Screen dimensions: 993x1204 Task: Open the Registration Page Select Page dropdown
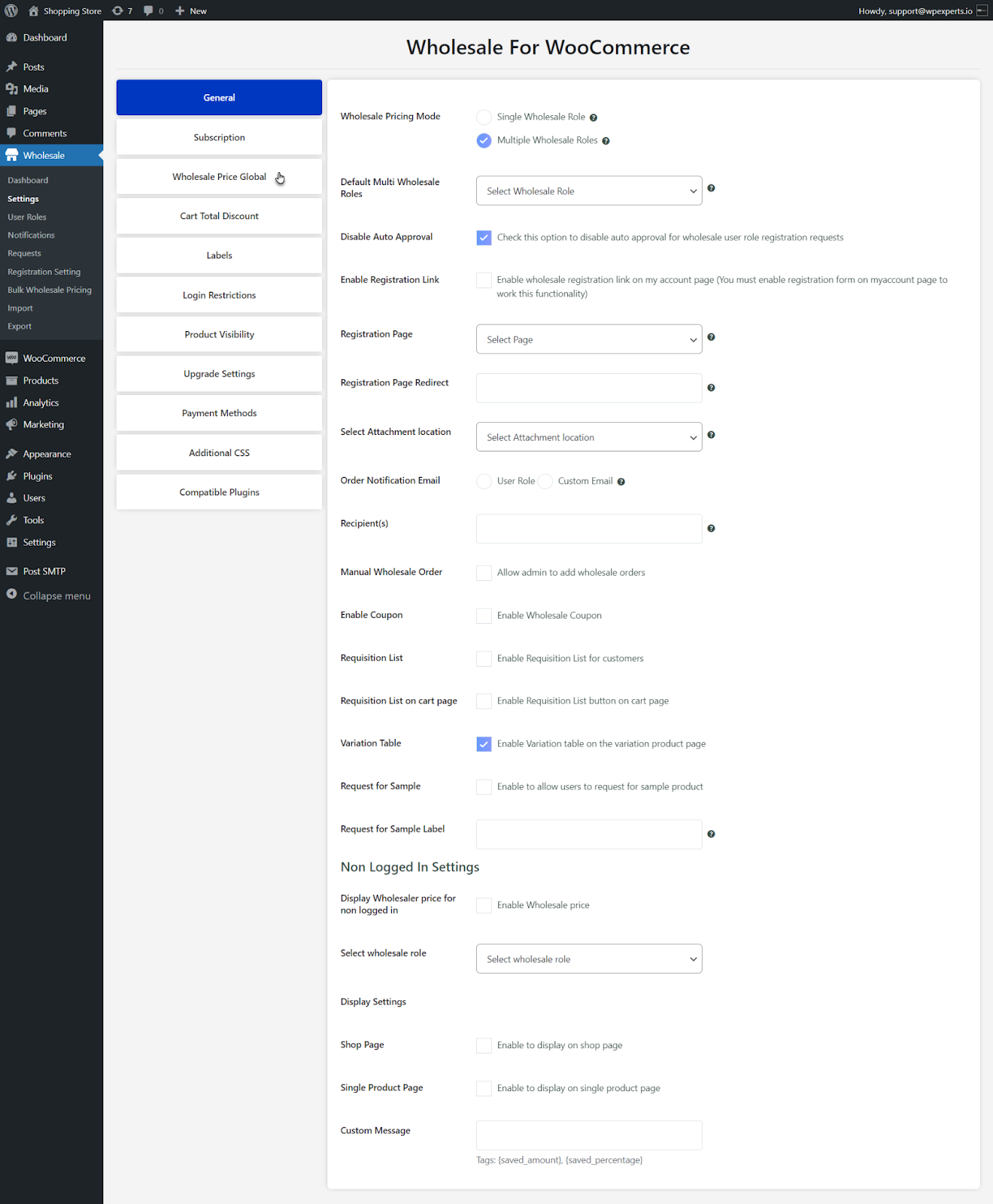click(x=589, y=339)
